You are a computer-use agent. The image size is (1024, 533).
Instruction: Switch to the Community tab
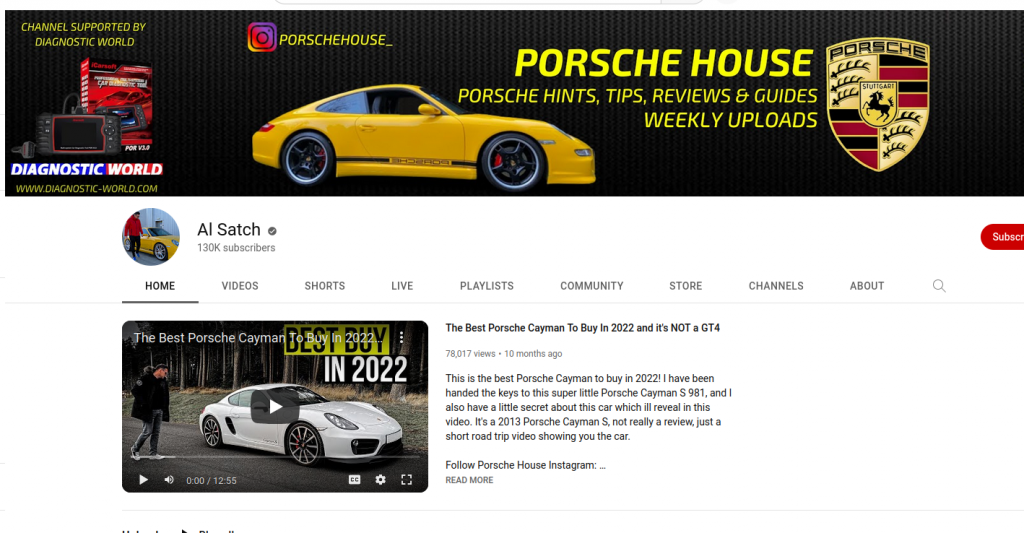pyautogui.click(x=592, y=286)
